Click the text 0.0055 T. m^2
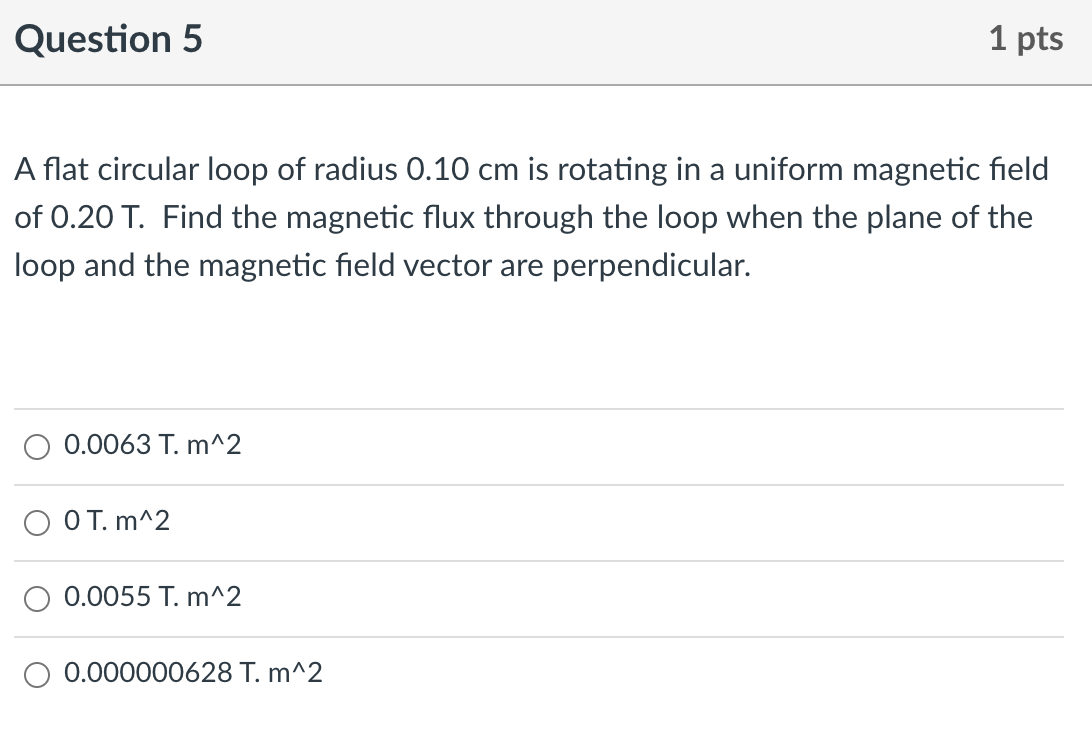 (x=155, y=598)
